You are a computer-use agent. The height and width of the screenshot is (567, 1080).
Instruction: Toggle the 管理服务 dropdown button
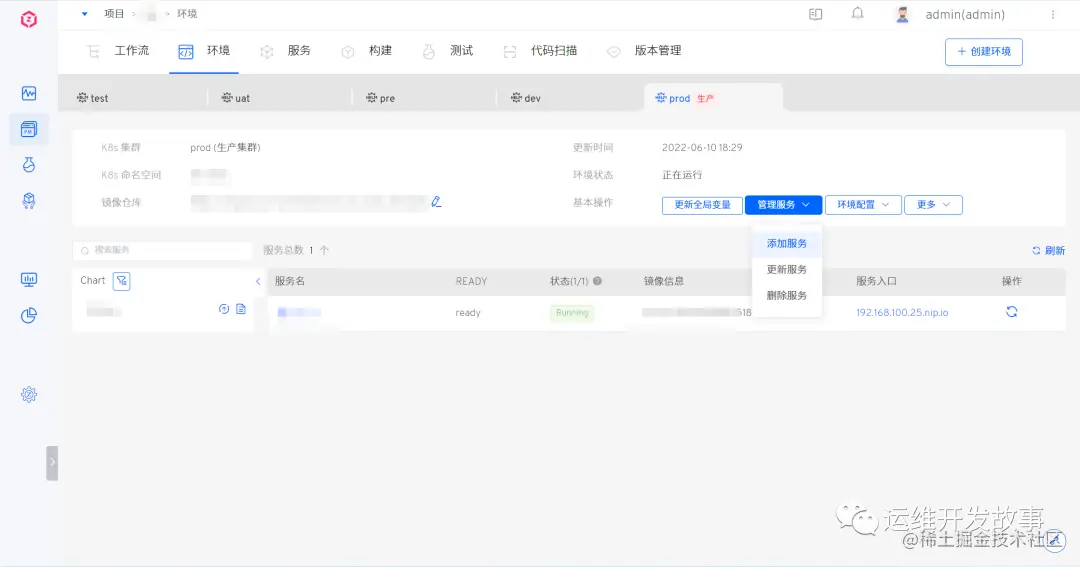(x=783, y=205)
